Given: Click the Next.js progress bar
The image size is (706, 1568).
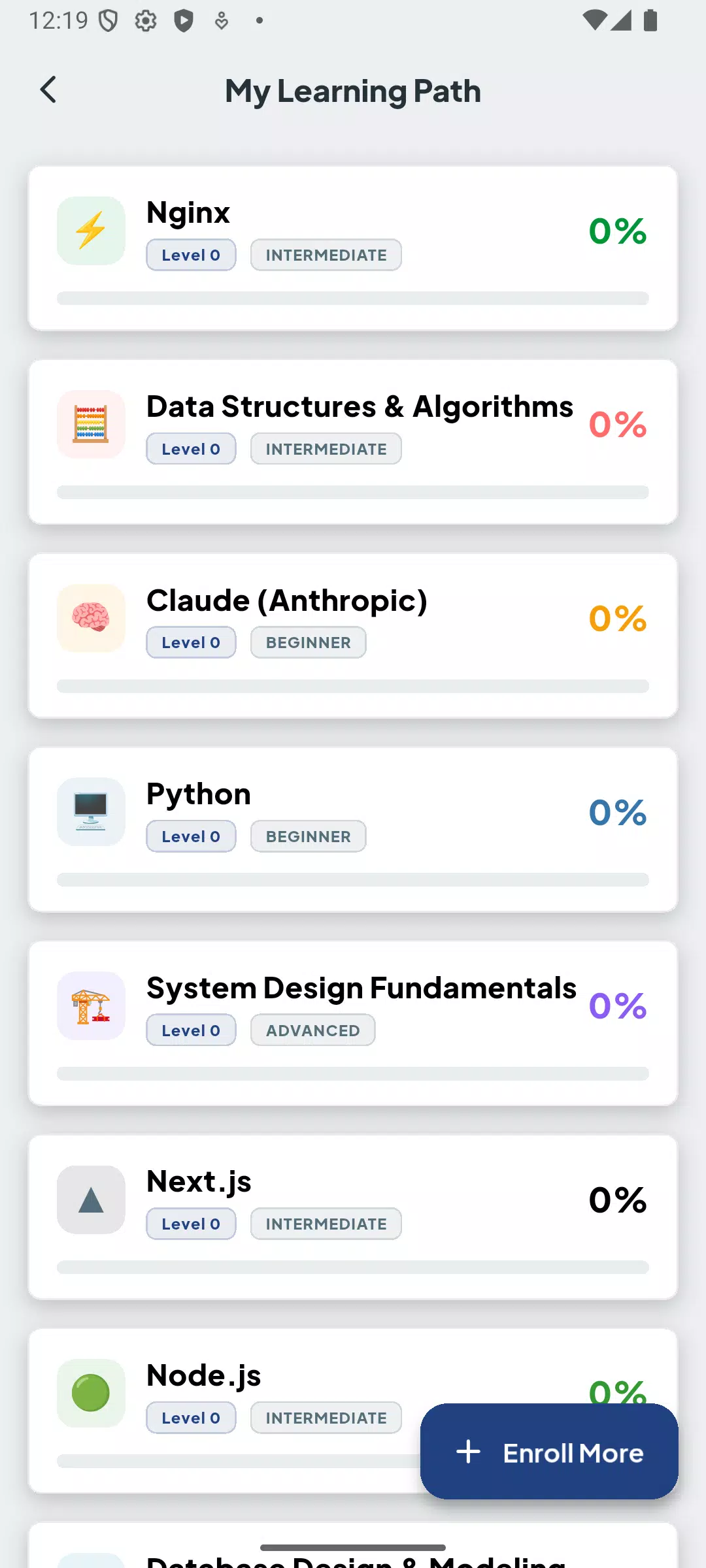Looking at the screenshot, I should pos(353,1267).
